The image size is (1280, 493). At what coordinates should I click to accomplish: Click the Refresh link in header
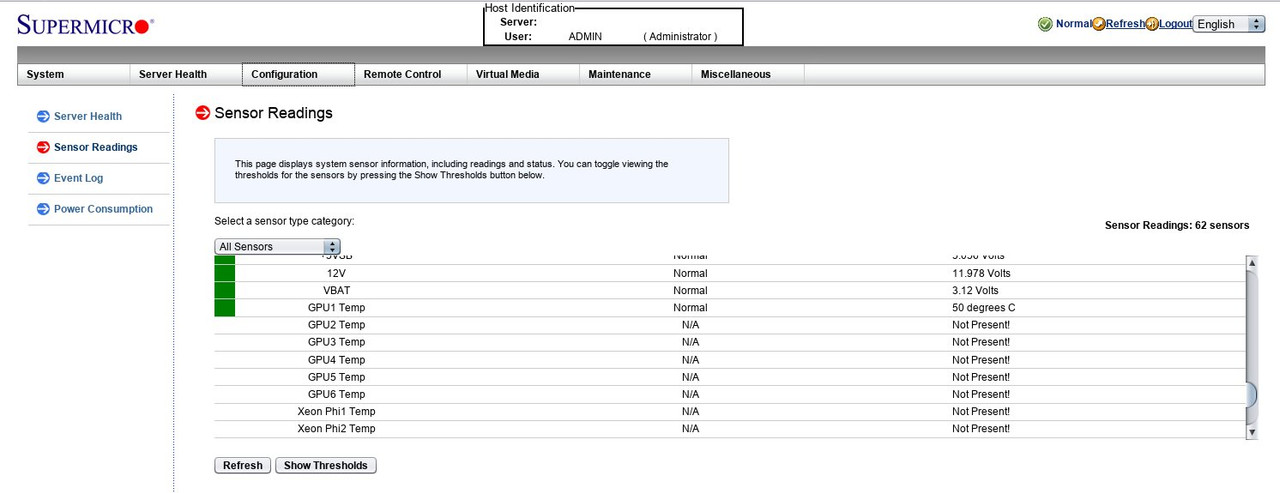click(1125, 24)
